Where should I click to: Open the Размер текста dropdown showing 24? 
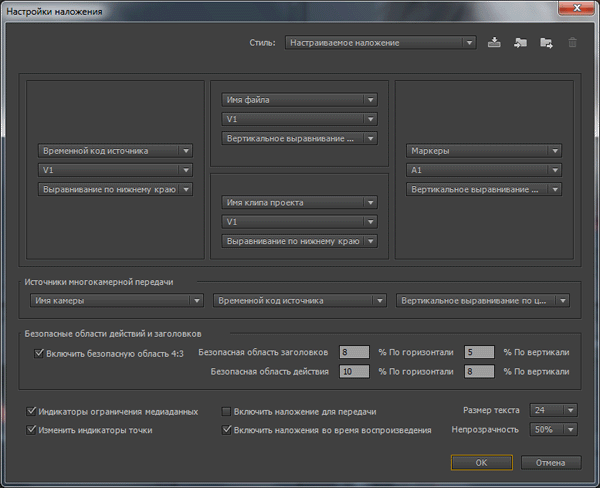click(x=553, y=410)
